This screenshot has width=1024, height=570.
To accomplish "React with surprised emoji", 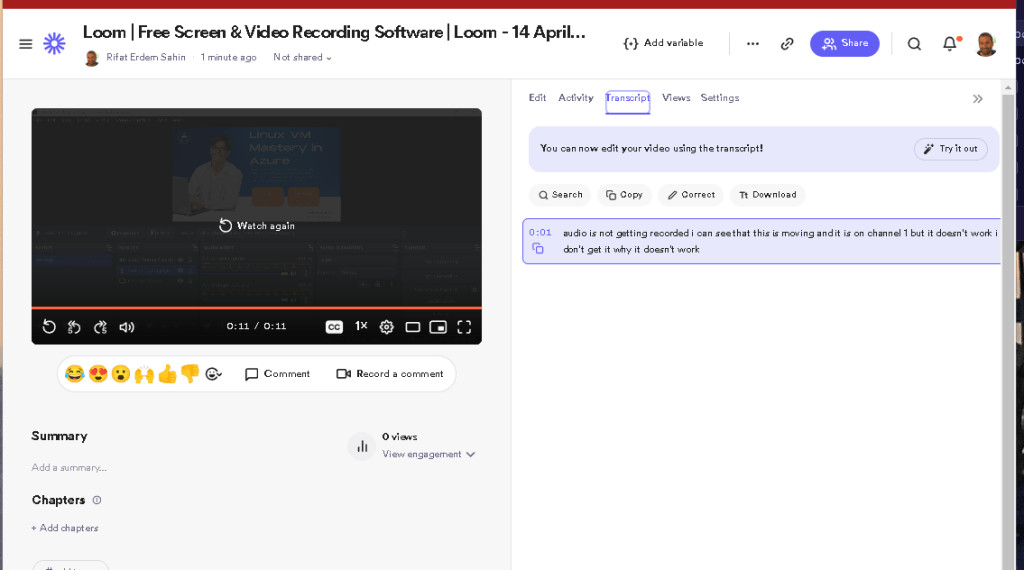I will pos(121,374).
